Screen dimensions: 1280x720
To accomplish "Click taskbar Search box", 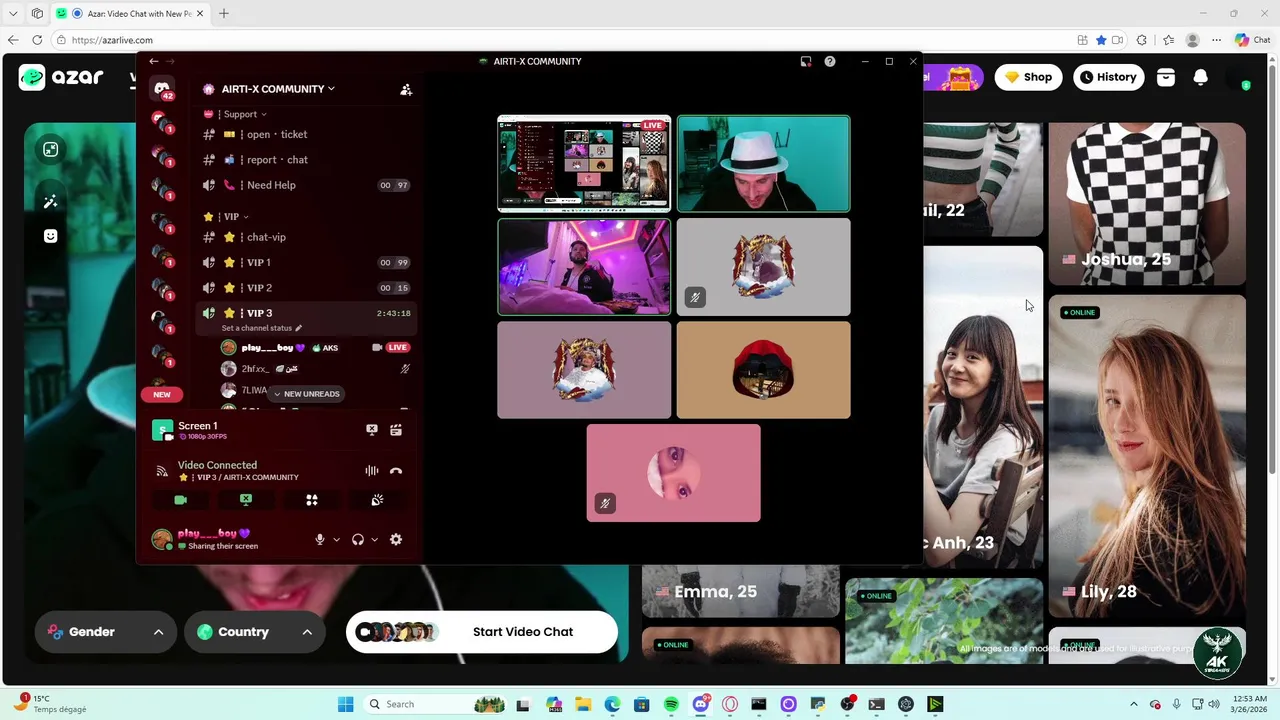I will tap(435, 704).
